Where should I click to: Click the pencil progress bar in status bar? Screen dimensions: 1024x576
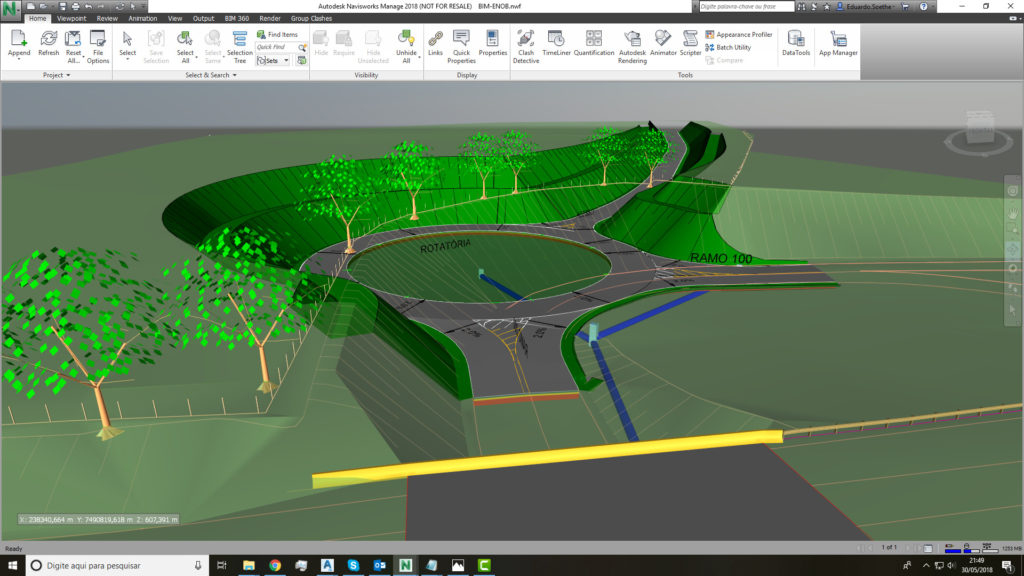[953, 549]
